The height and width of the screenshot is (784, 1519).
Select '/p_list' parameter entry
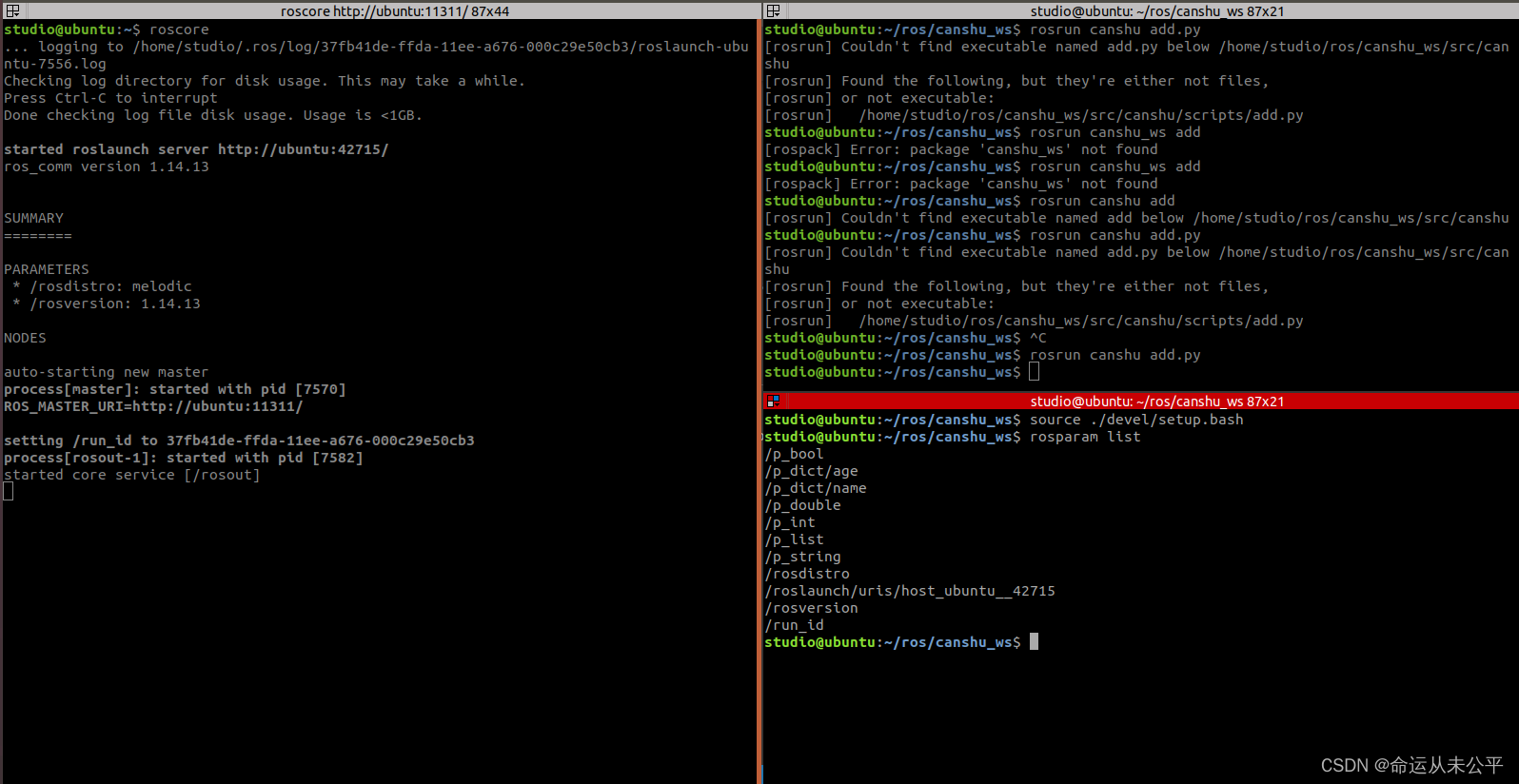(x=794, y=539)
